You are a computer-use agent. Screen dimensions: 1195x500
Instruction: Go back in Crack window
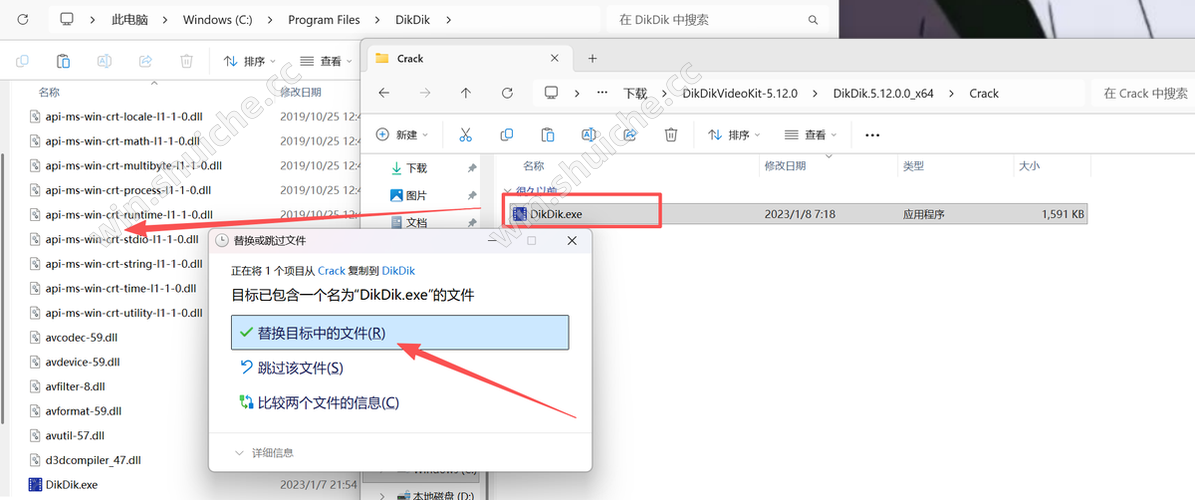pyautogui.click(x=384, y=93)
